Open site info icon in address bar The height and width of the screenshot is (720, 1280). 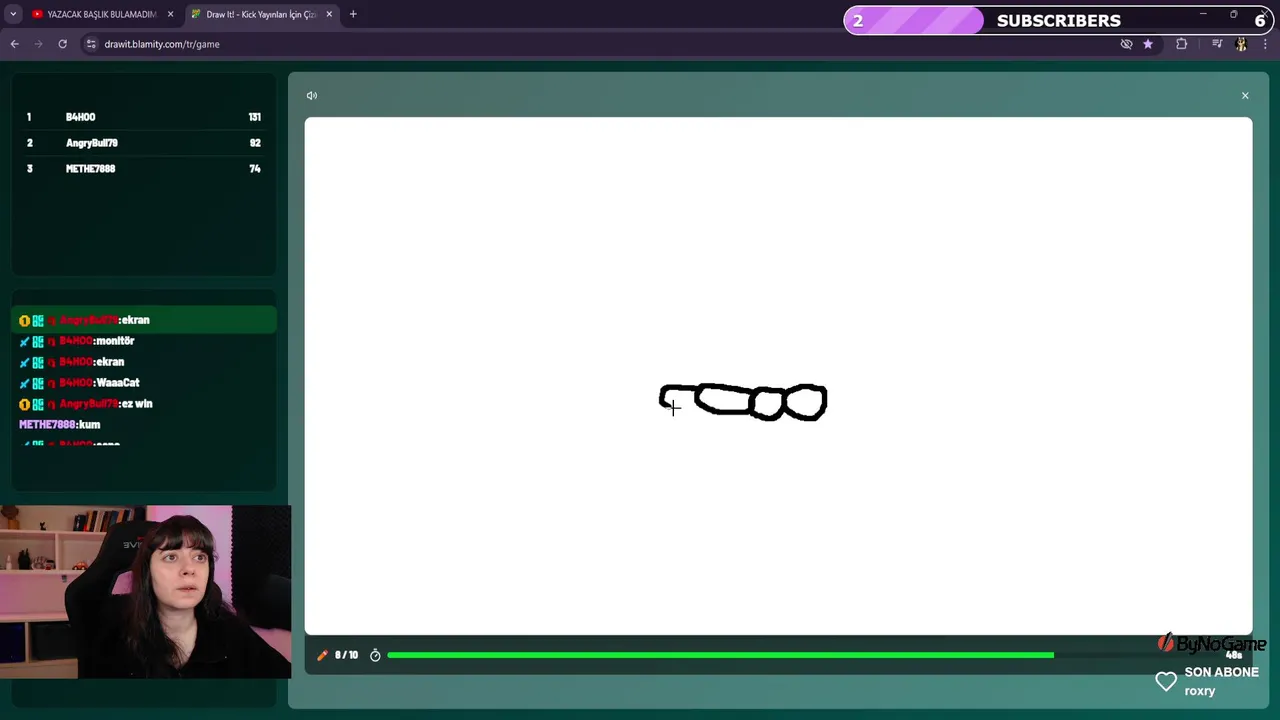point(91,44)
